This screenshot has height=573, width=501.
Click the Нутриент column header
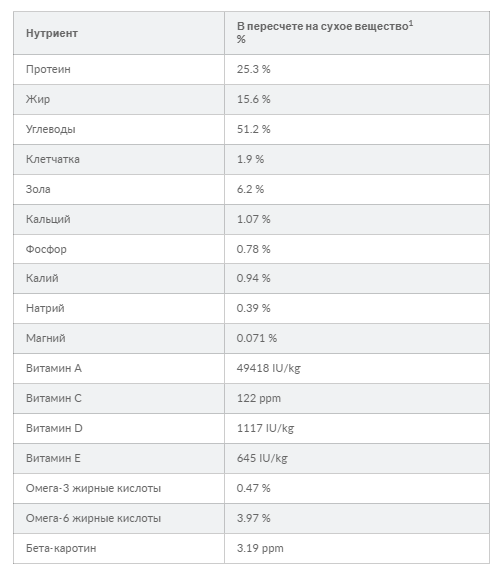coord(52,33)
